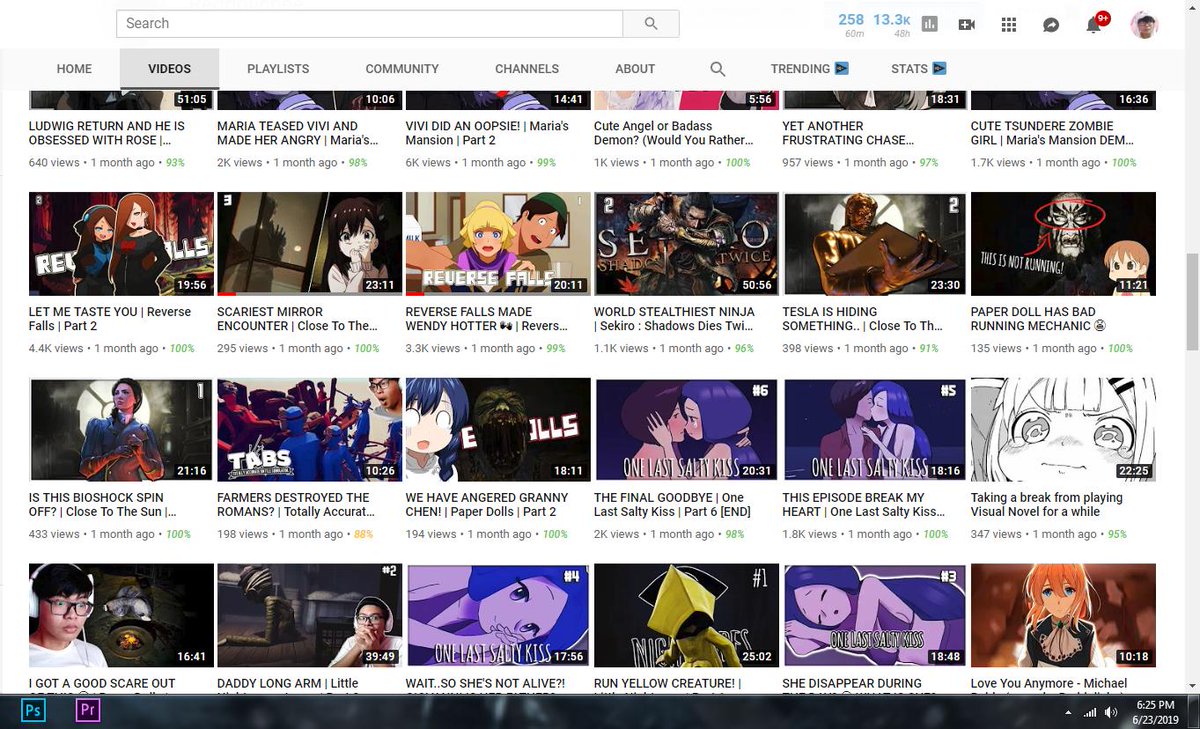Open the TRENDING tab
Image resolution: width=1200 pixels, height=729 pixels.
coord(800,69)
